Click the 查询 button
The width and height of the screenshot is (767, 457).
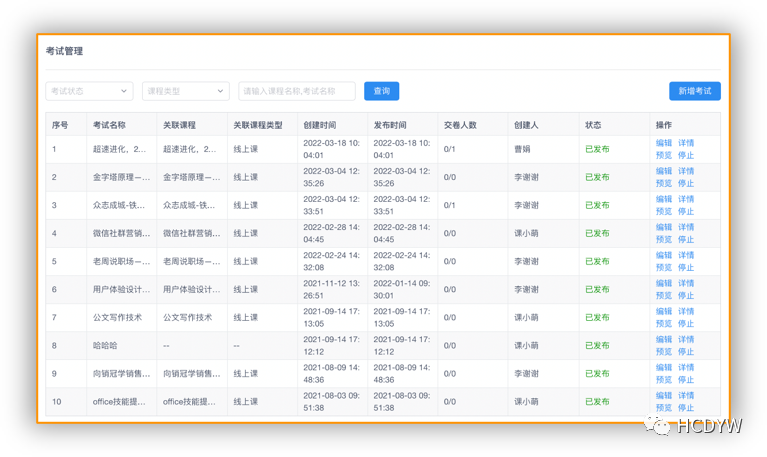click(x=382, y=91)
